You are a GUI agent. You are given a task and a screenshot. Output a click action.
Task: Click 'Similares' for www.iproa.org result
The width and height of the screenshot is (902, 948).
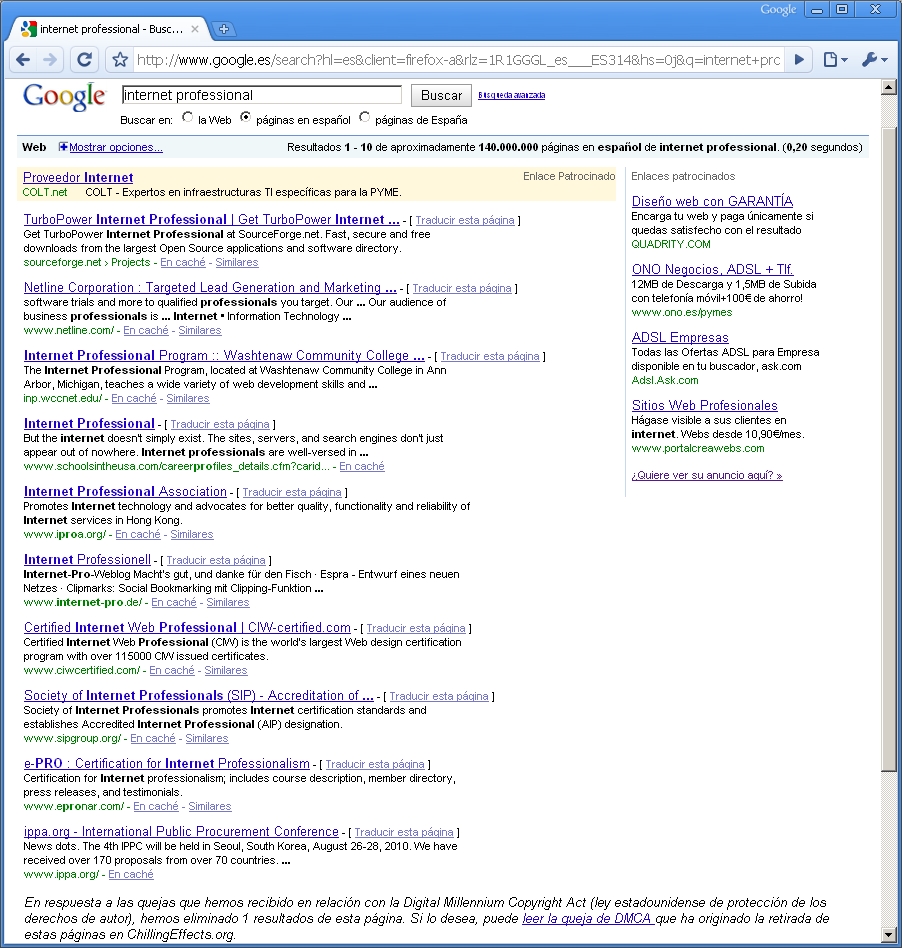(192, 534)
